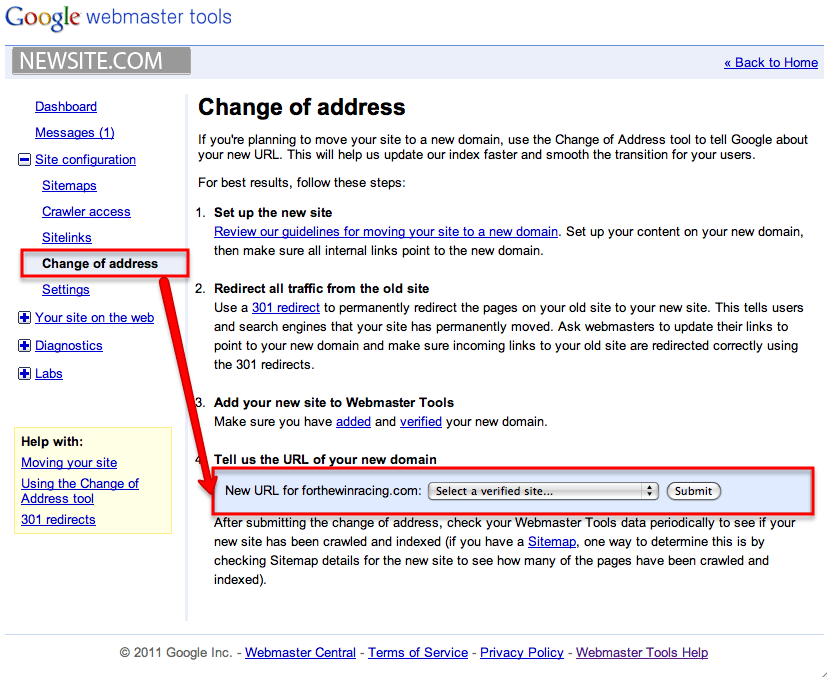This screenshot has width=827, height=677.
Task: Click Review our guidelines for moving link
Action: [386, 232]
